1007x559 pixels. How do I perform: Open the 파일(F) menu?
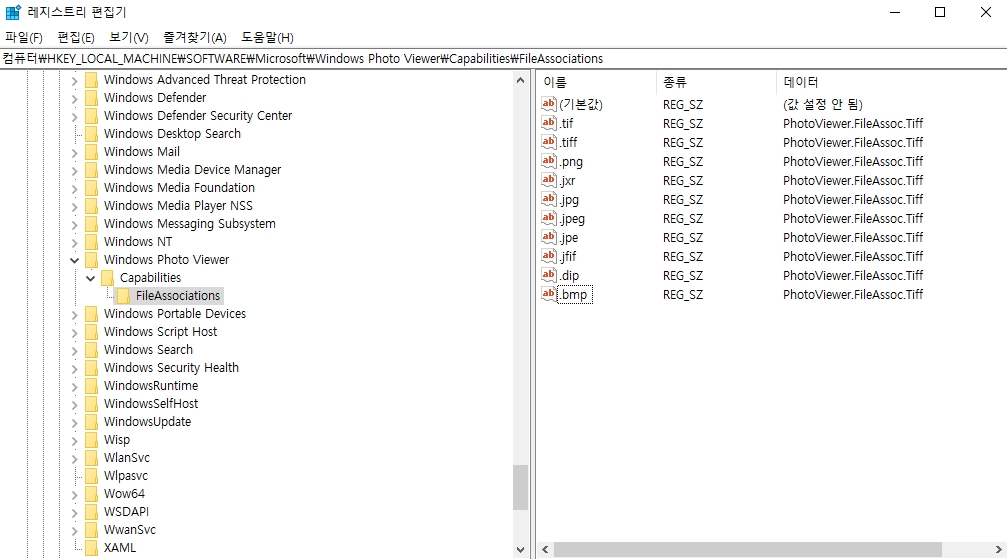pyautogui.click(x=24, y=37)
